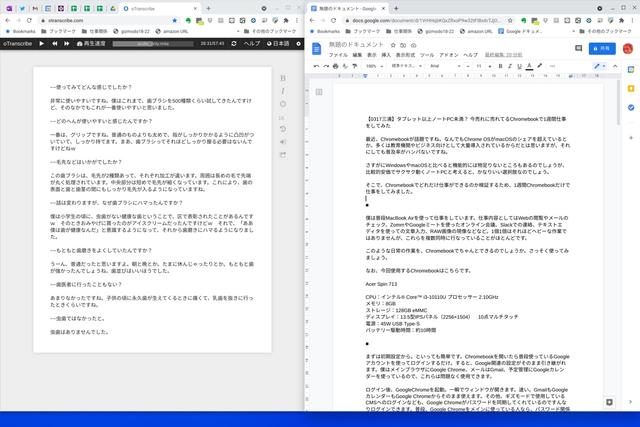Toggle bold in the Docs toolbar
Viewport: 640px width, 427px height.
point(500,66)
